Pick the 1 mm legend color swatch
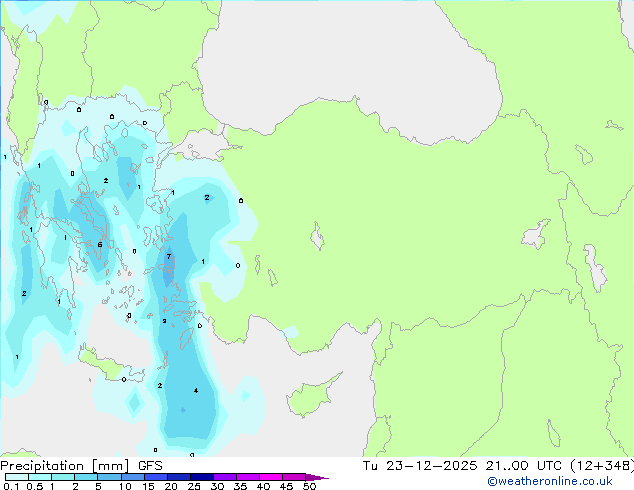The height and width of the screenshot is (490, 634). (63, 477)
